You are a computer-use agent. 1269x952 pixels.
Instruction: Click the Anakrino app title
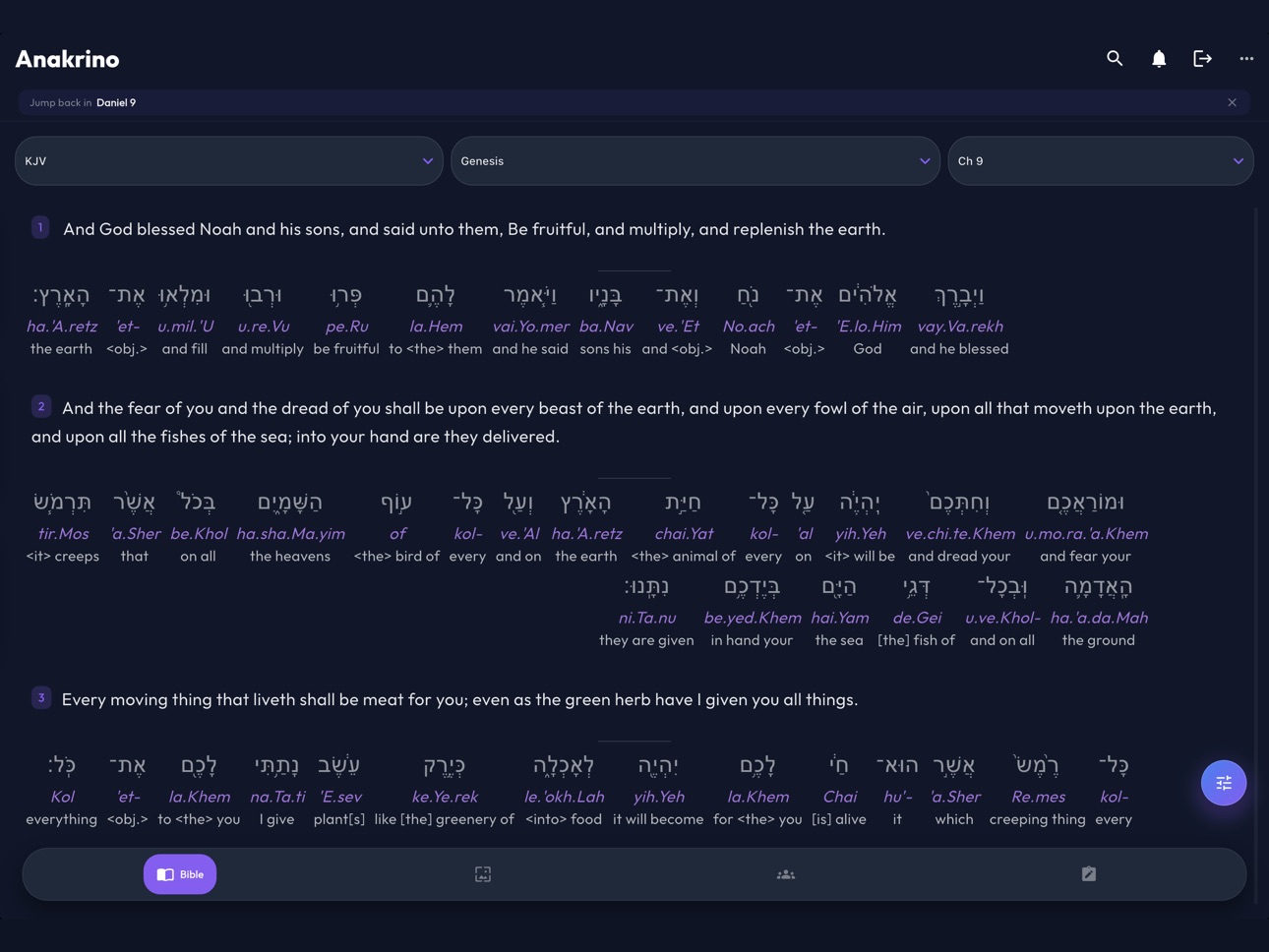[68, 59]
